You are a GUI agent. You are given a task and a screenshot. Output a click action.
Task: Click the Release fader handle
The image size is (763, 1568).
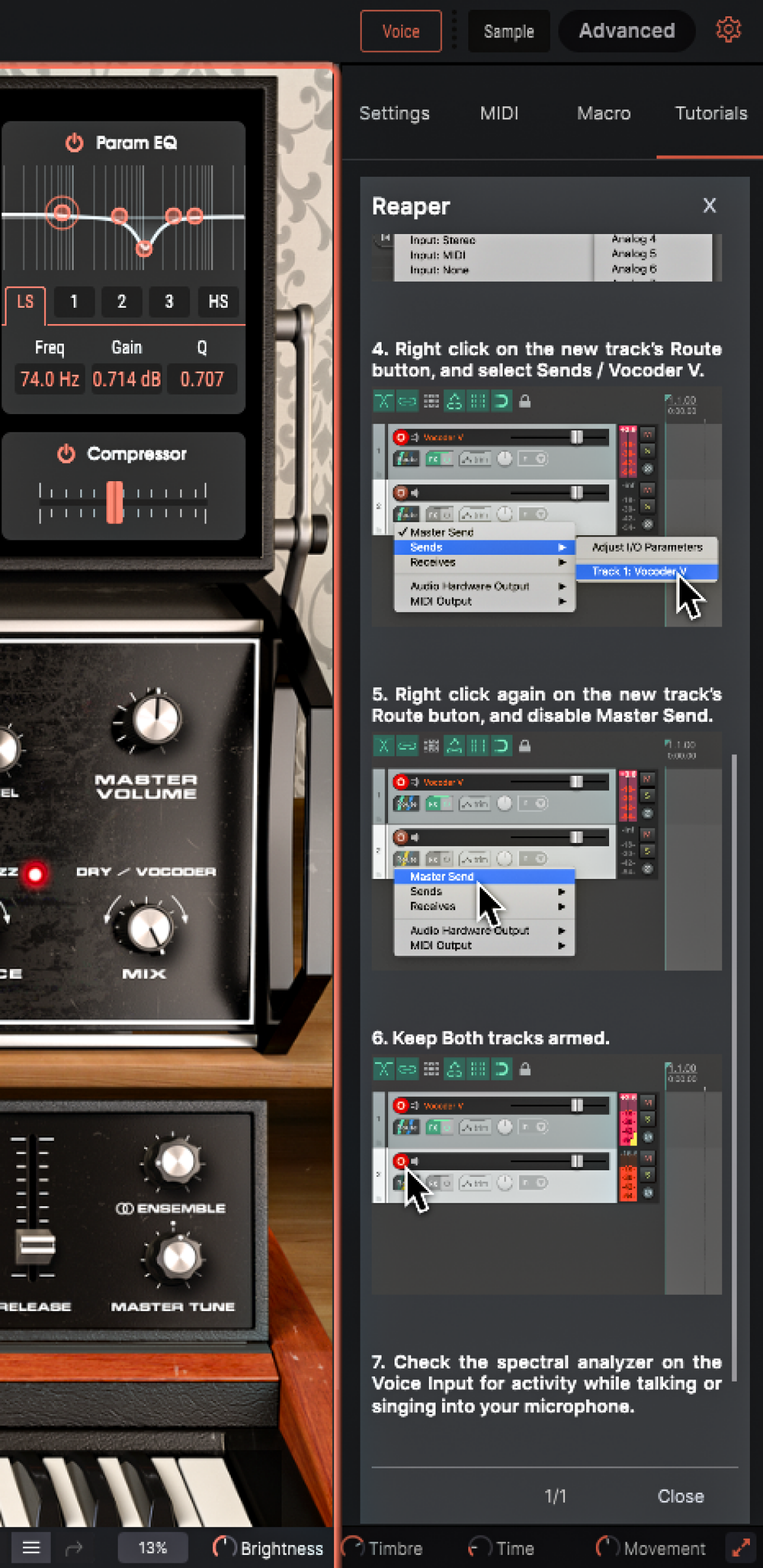point(37,1245)
